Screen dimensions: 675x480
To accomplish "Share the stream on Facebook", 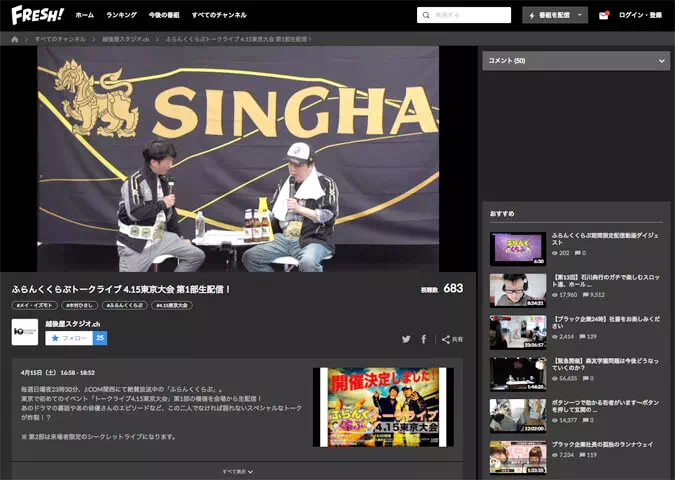I will pyautogui.click(x=424, y=339).
